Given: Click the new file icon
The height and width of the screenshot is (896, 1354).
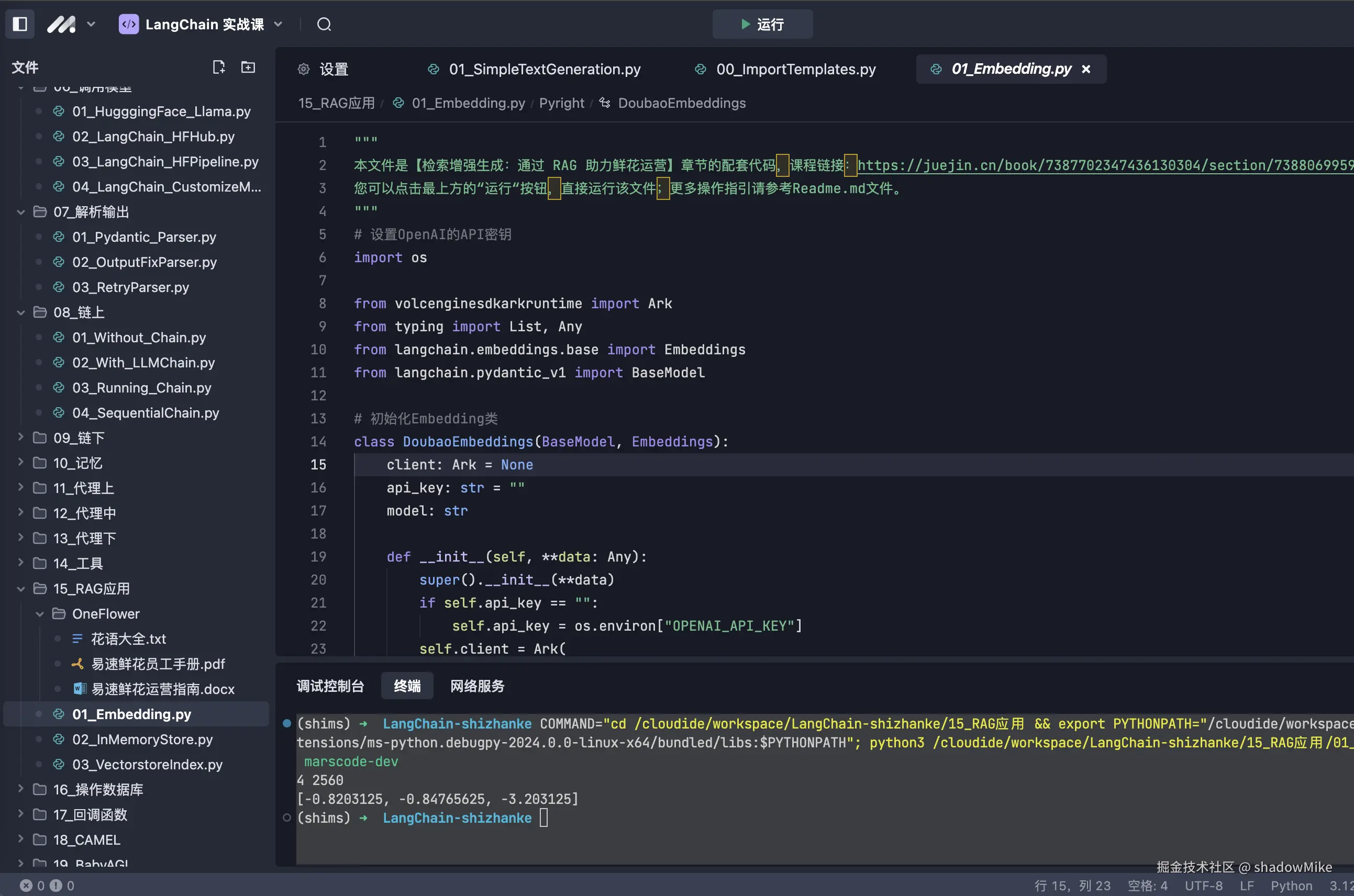Looking at the screenshot, I should click(218, 68).
